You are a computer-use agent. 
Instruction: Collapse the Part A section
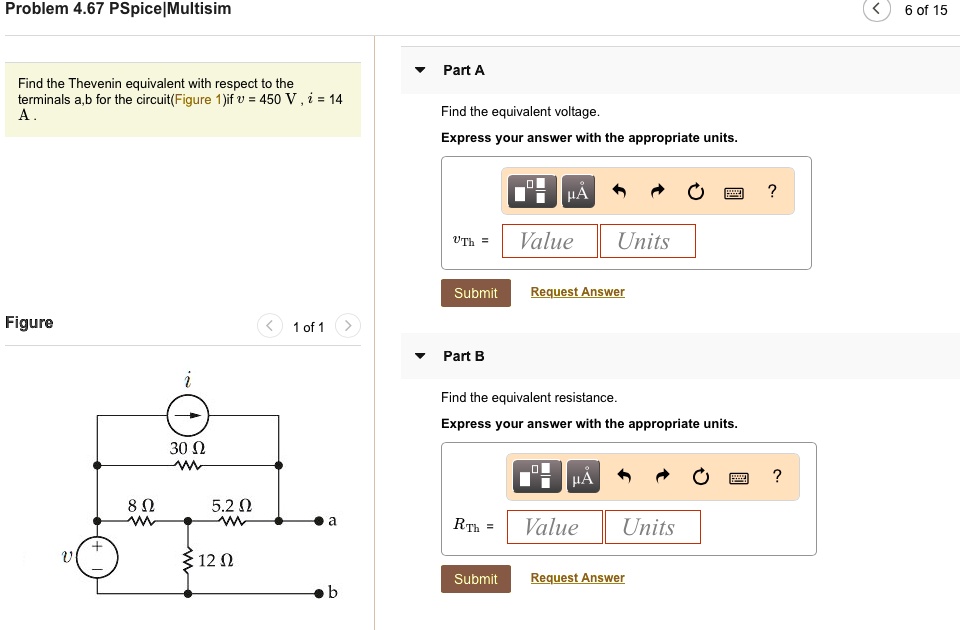point(420,70)
